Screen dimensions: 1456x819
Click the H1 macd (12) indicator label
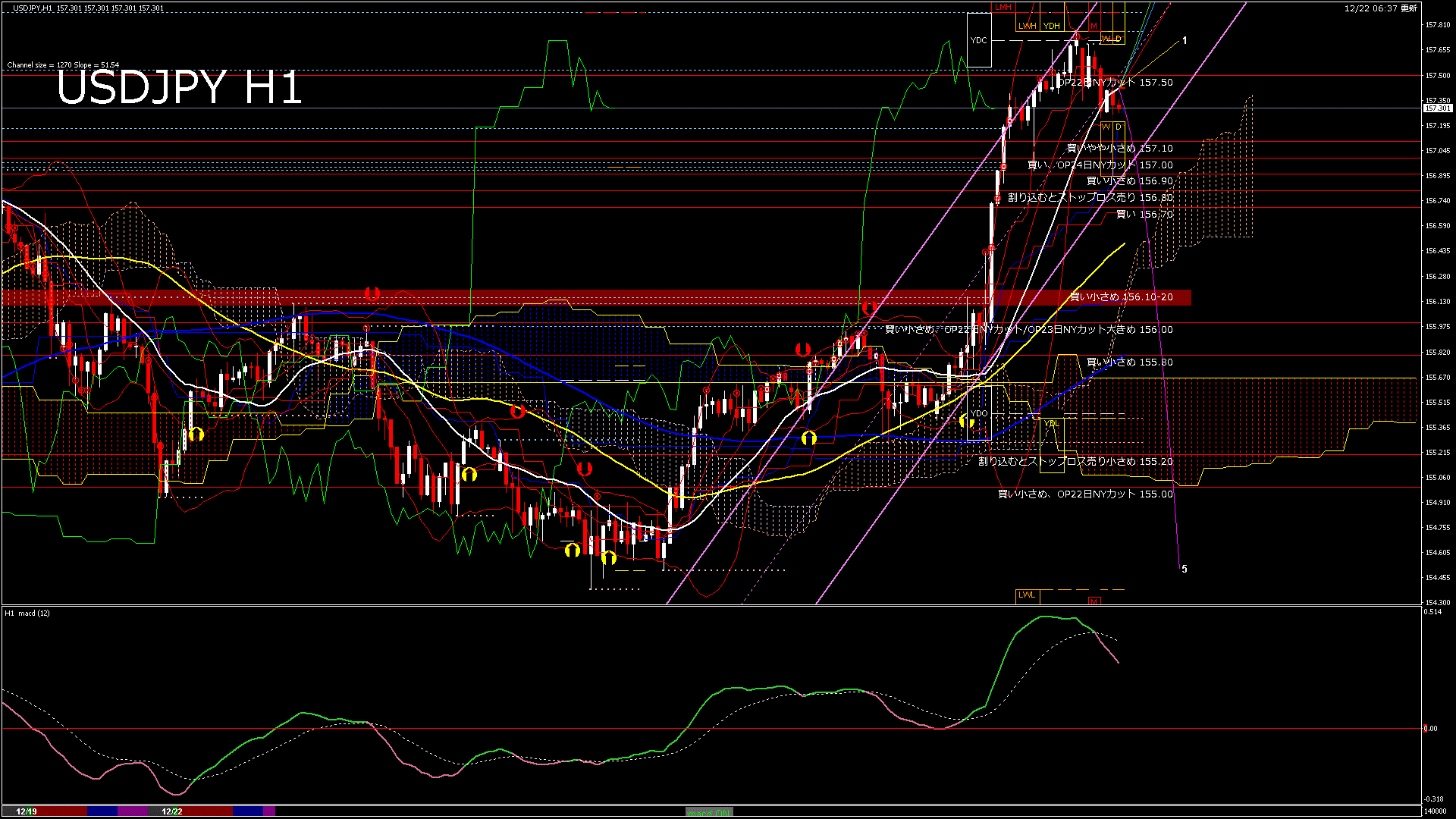[27, 613]
